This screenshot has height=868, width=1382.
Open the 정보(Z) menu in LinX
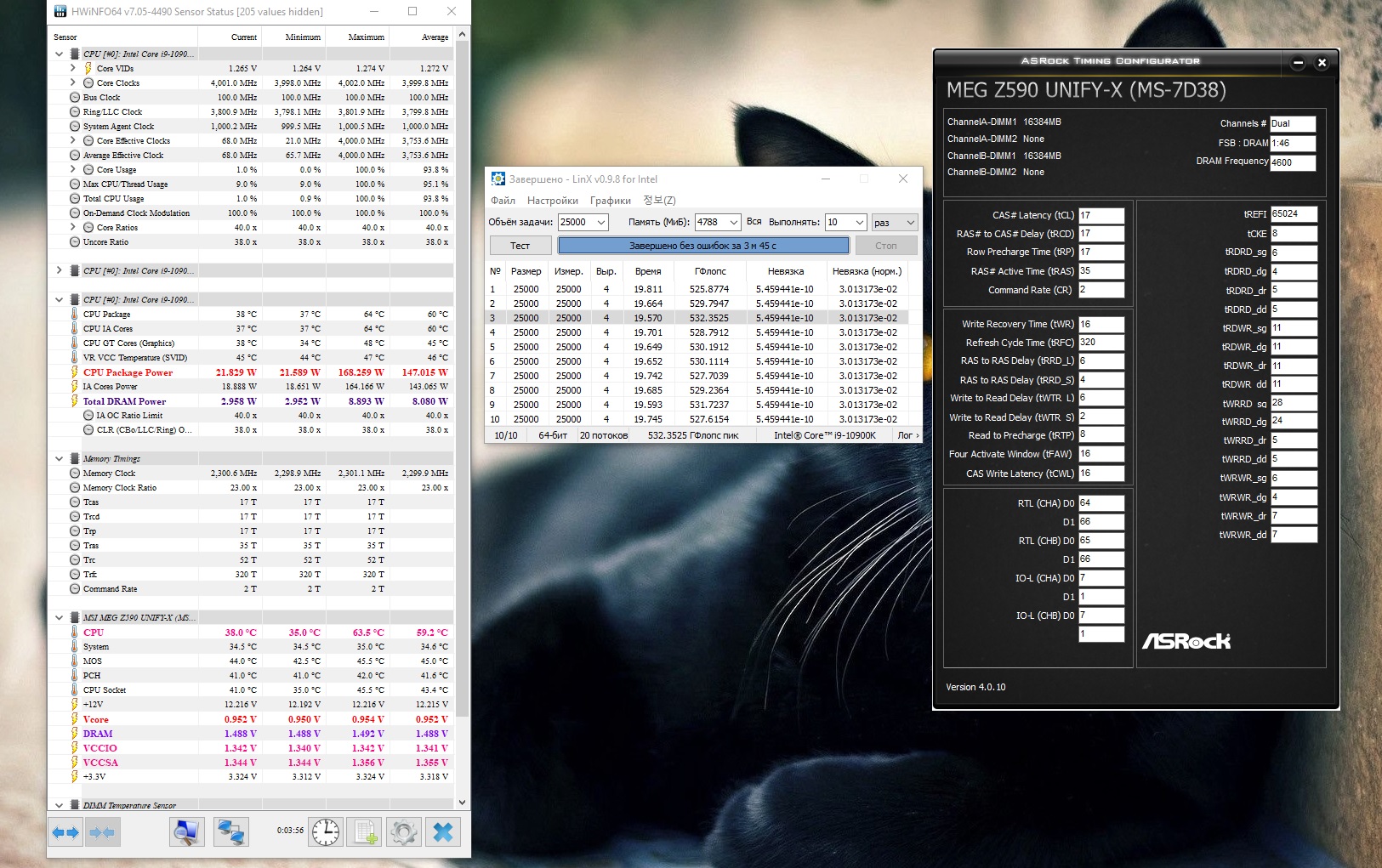659,201
